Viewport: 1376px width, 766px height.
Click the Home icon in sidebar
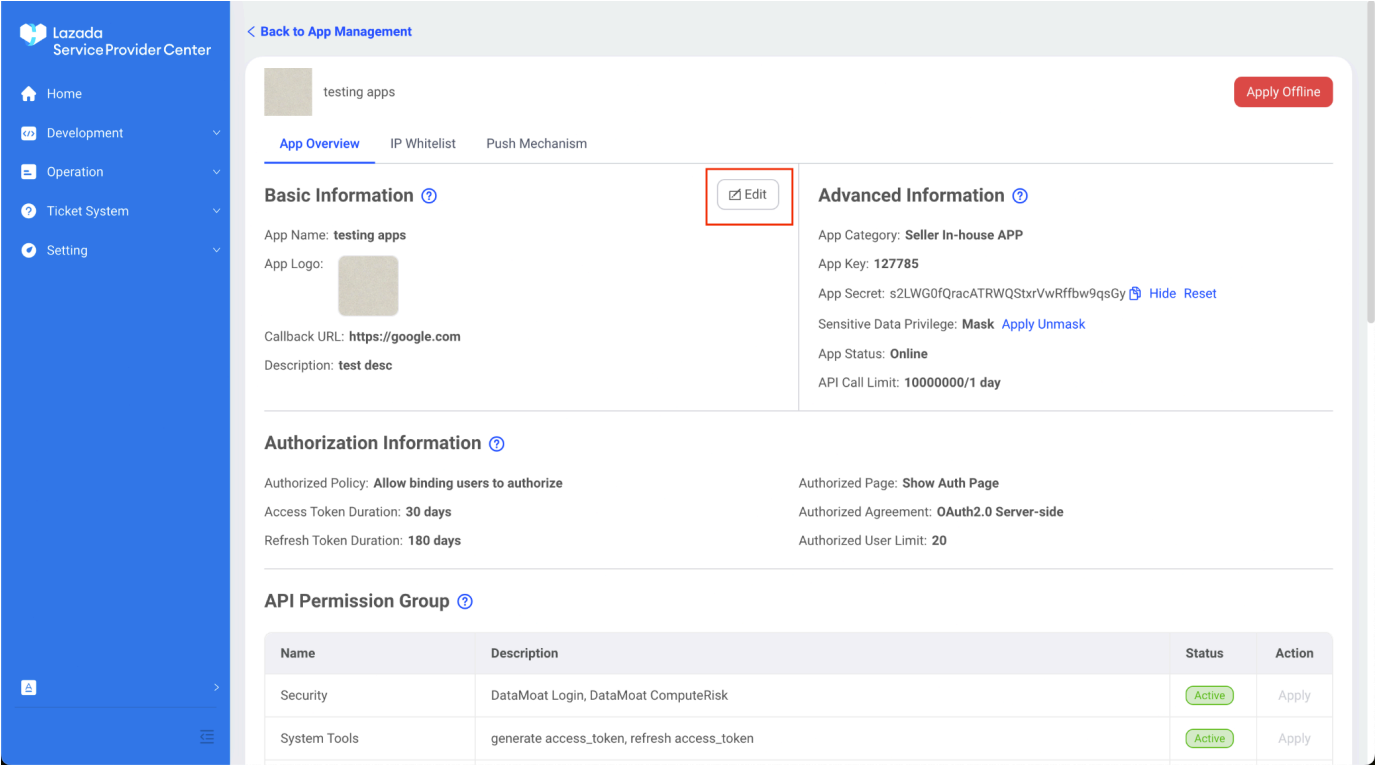click(x=29, y=94)
